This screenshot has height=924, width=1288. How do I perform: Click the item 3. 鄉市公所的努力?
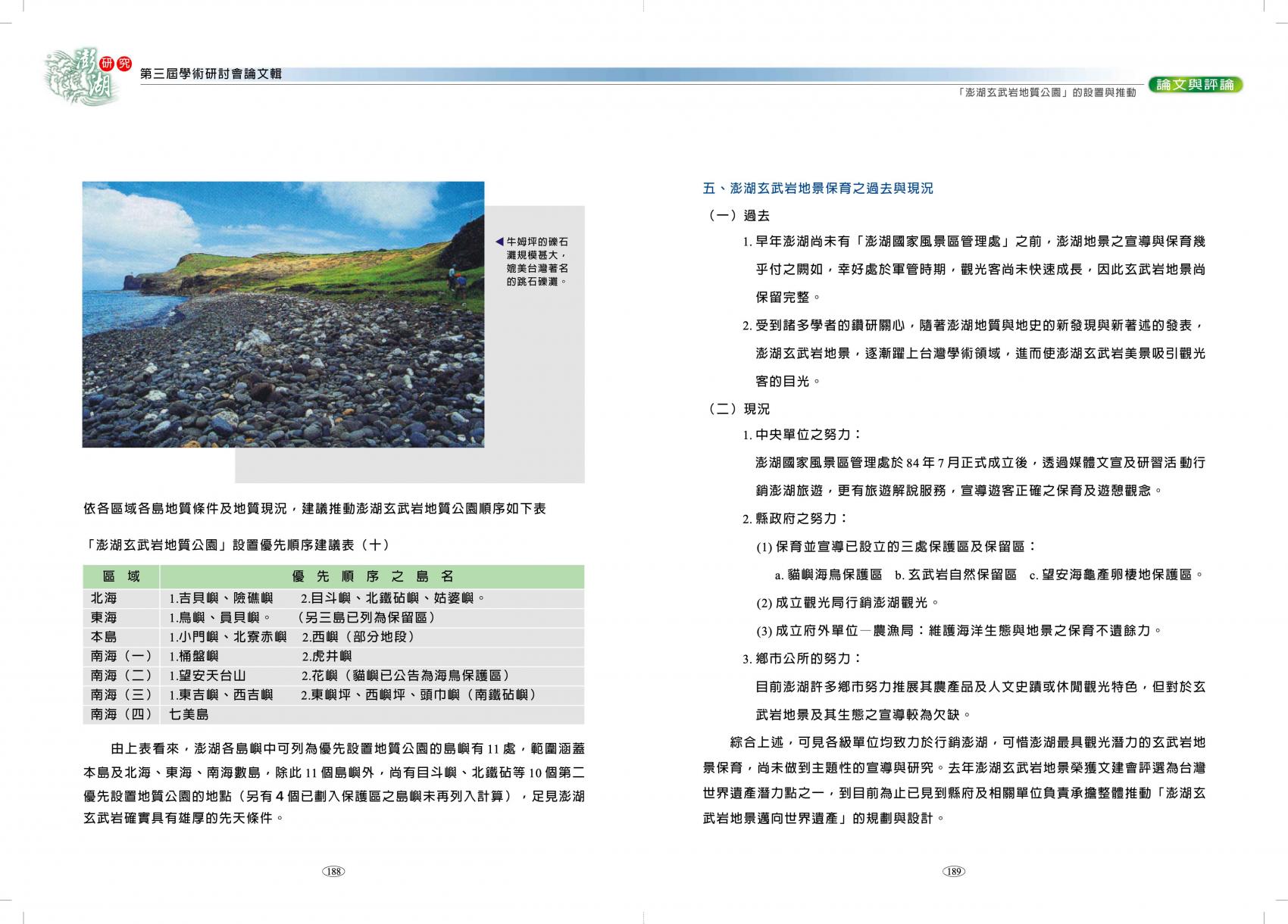pyautogui.click(x=802, y=659)
